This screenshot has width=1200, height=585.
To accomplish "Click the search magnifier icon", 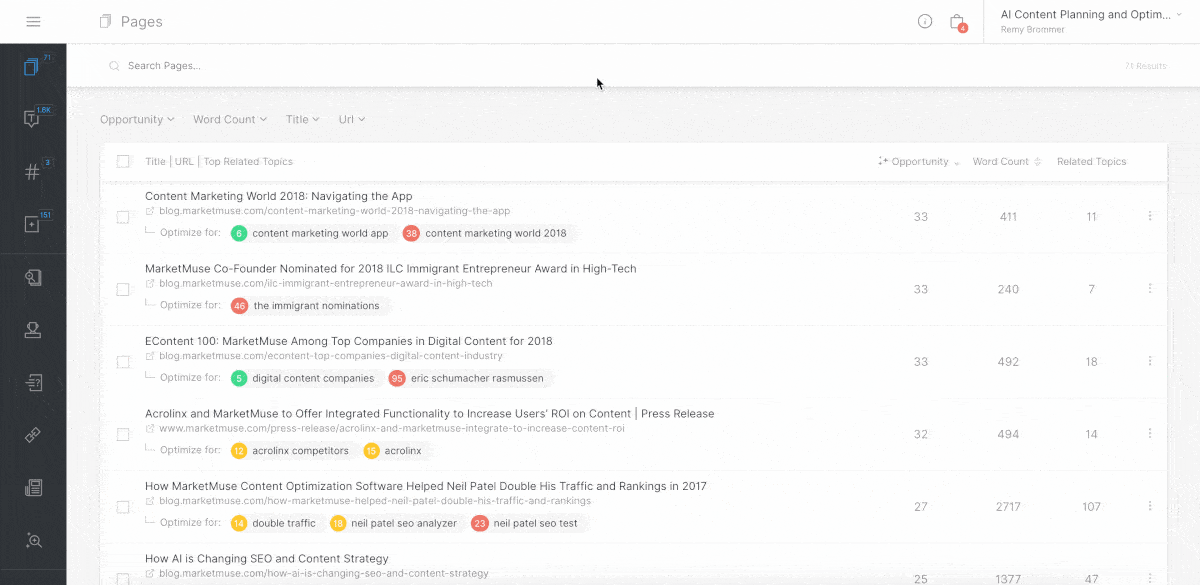I will [114, 66].
